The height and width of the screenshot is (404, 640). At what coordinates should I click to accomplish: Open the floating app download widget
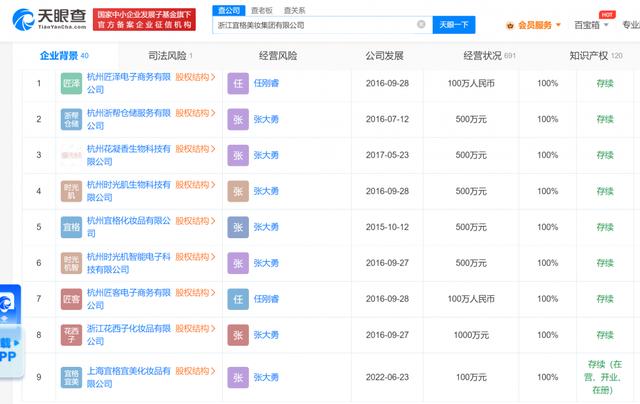(x=11, y=330)
